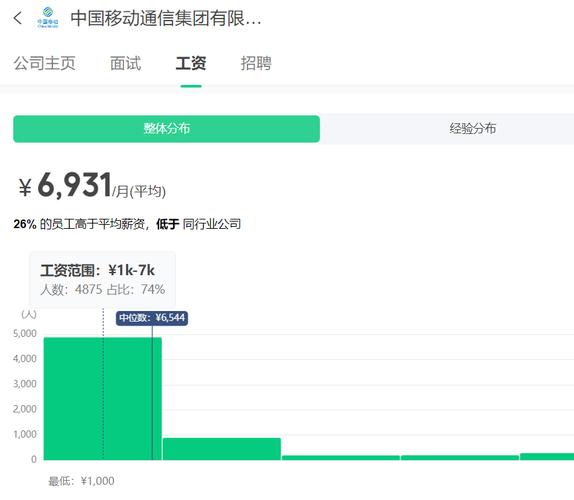Click the 5,000 axis label

[x=25, y=333]
